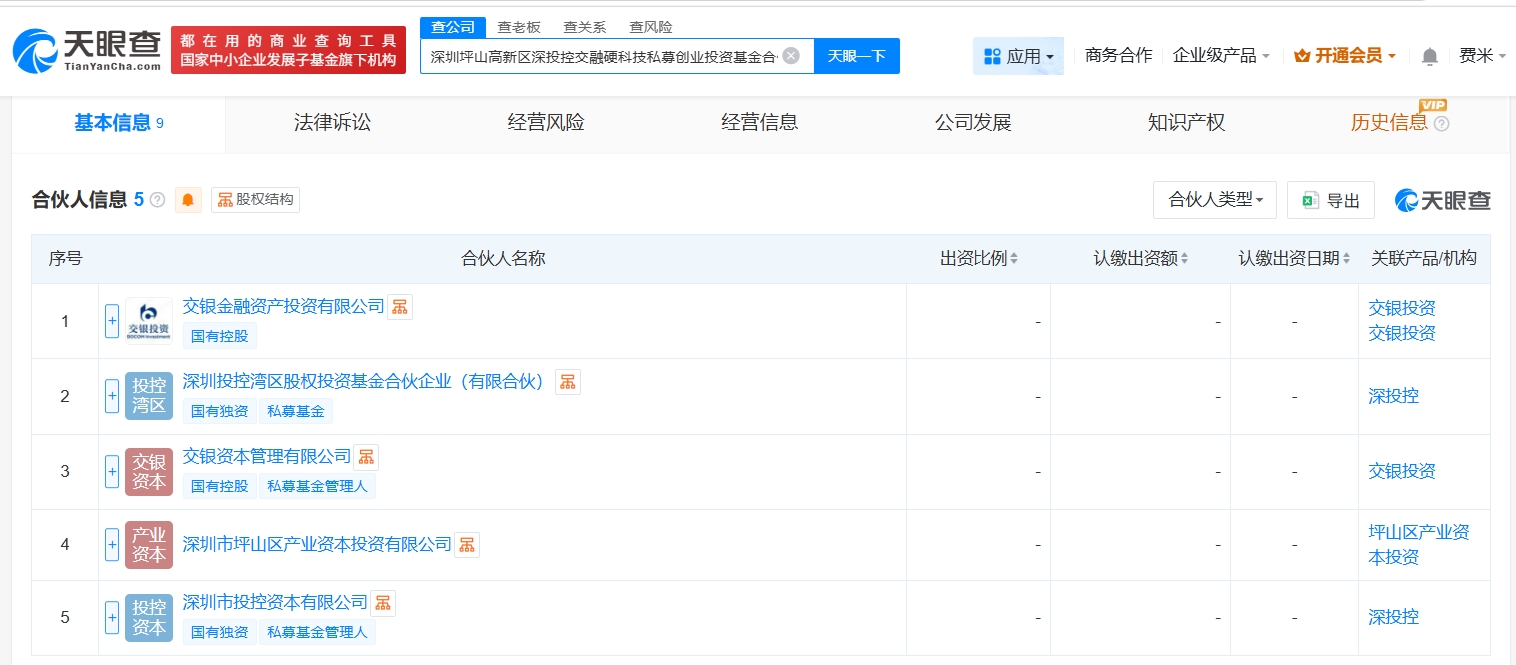Viewport: 1516px width, 665px height.
Task: Select the 查公司 search mode tab
Action: (453, 27)
